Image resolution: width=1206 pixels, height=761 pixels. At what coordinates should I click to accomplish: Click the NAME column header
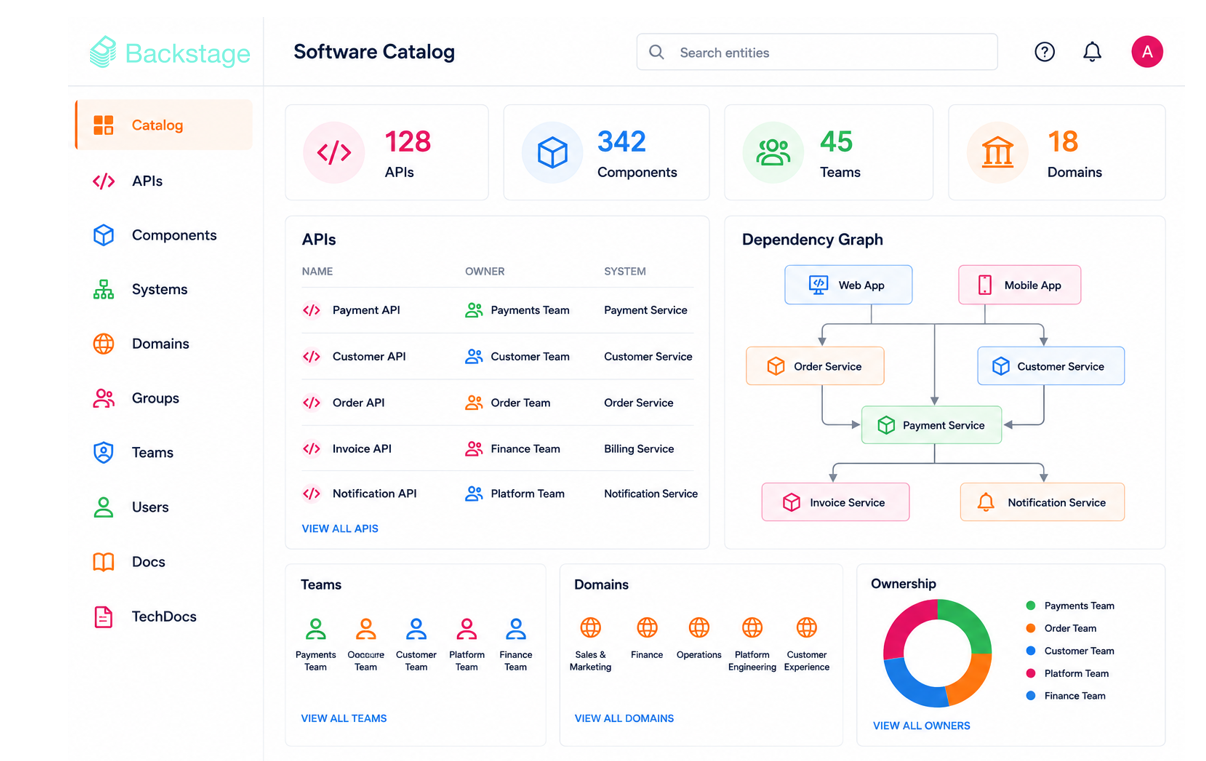(x=317, y=271)
